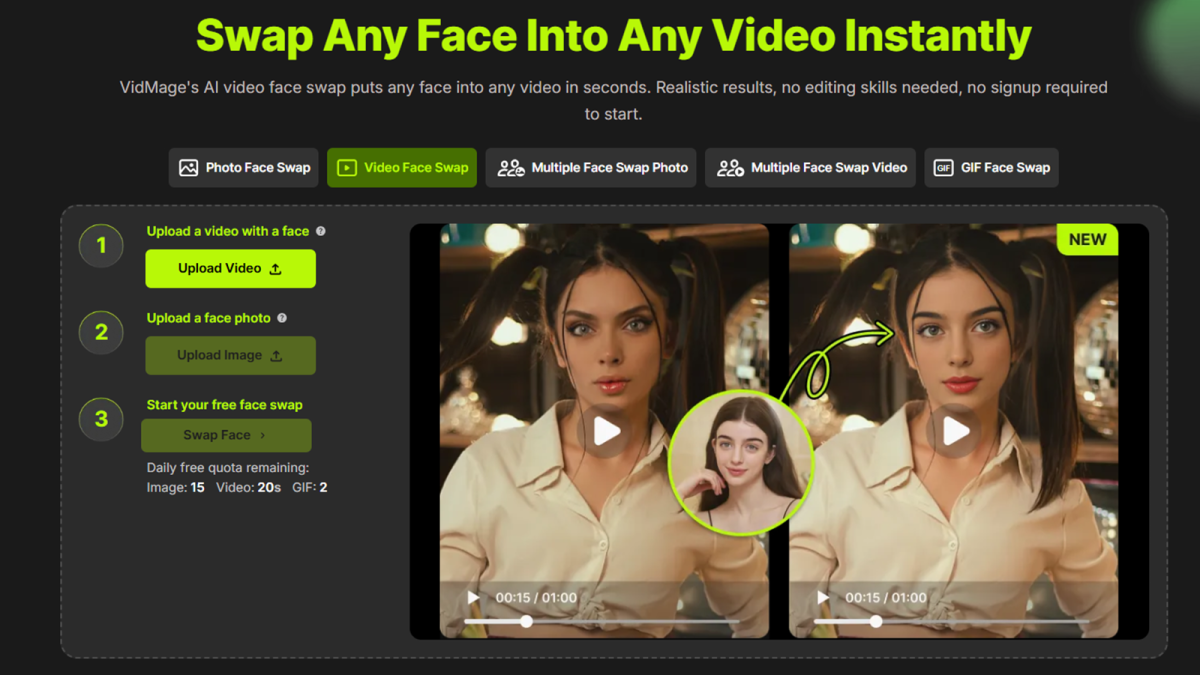Click the 'Upload a video with a face' label
Screen dimensions: 1200x675
coord(228,231)
